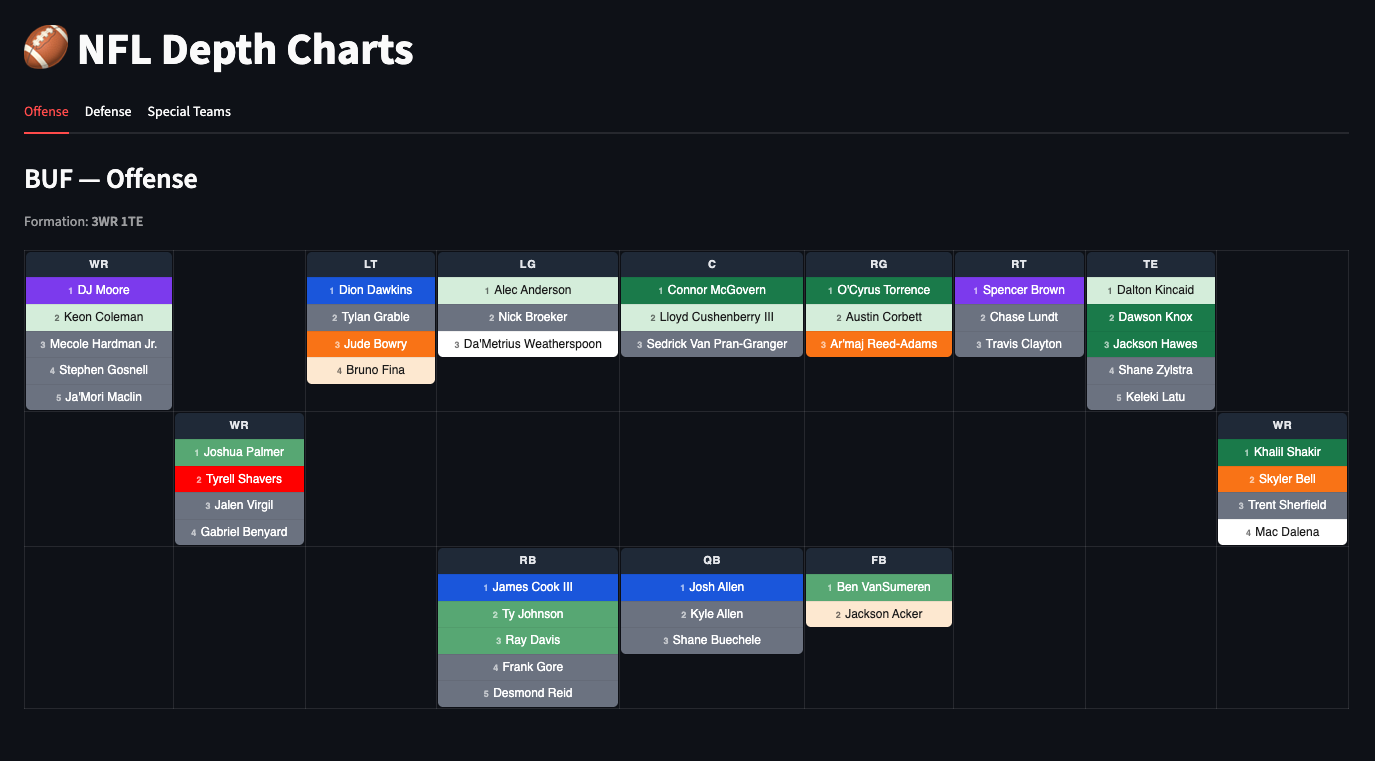Select starting left tackle Dion Dawkins
The height and width of the screenshot is (761, 1375).
click(371, 291)
